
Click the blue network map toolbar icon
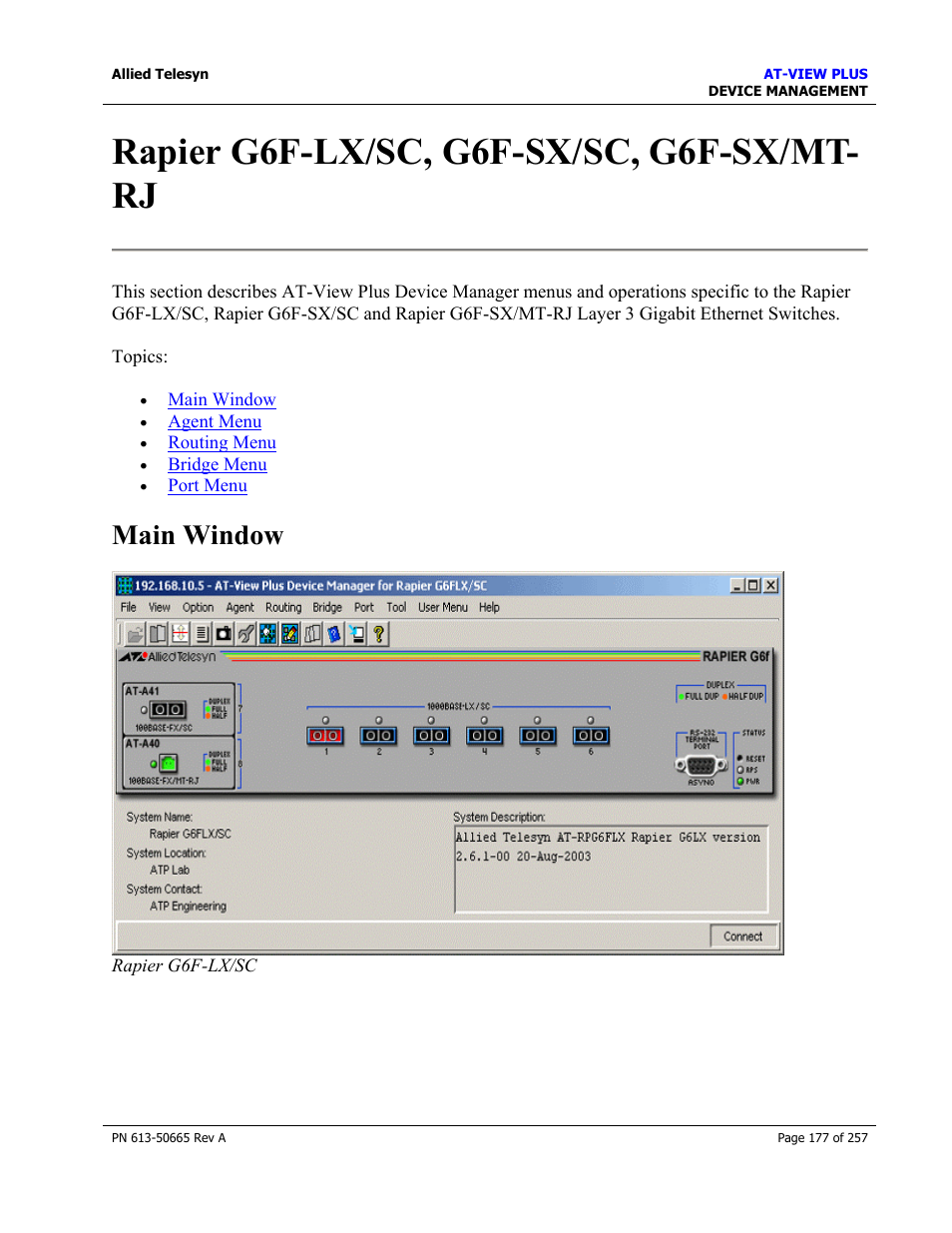[267, 634]
